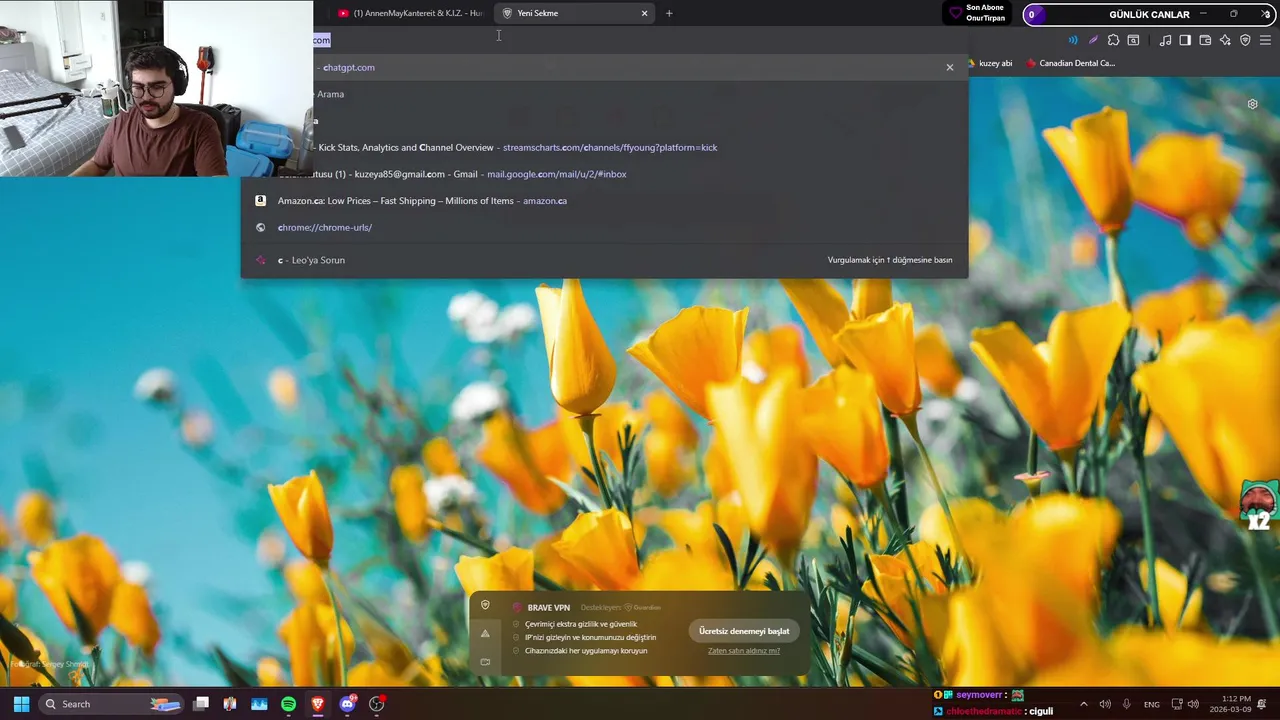Open the notifications bell in the tray
The height and width of the screenshot is (720, 1280).
click(x=1262, y=704)
